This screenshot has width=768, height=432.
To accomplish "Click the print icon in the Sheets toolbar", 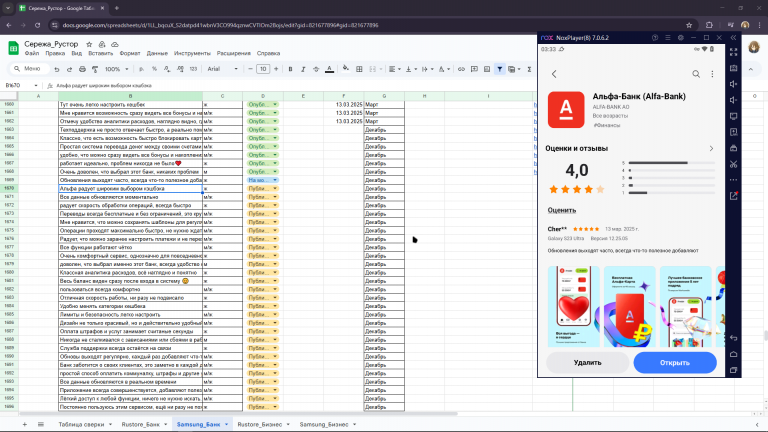I will (x=82, y=69).
